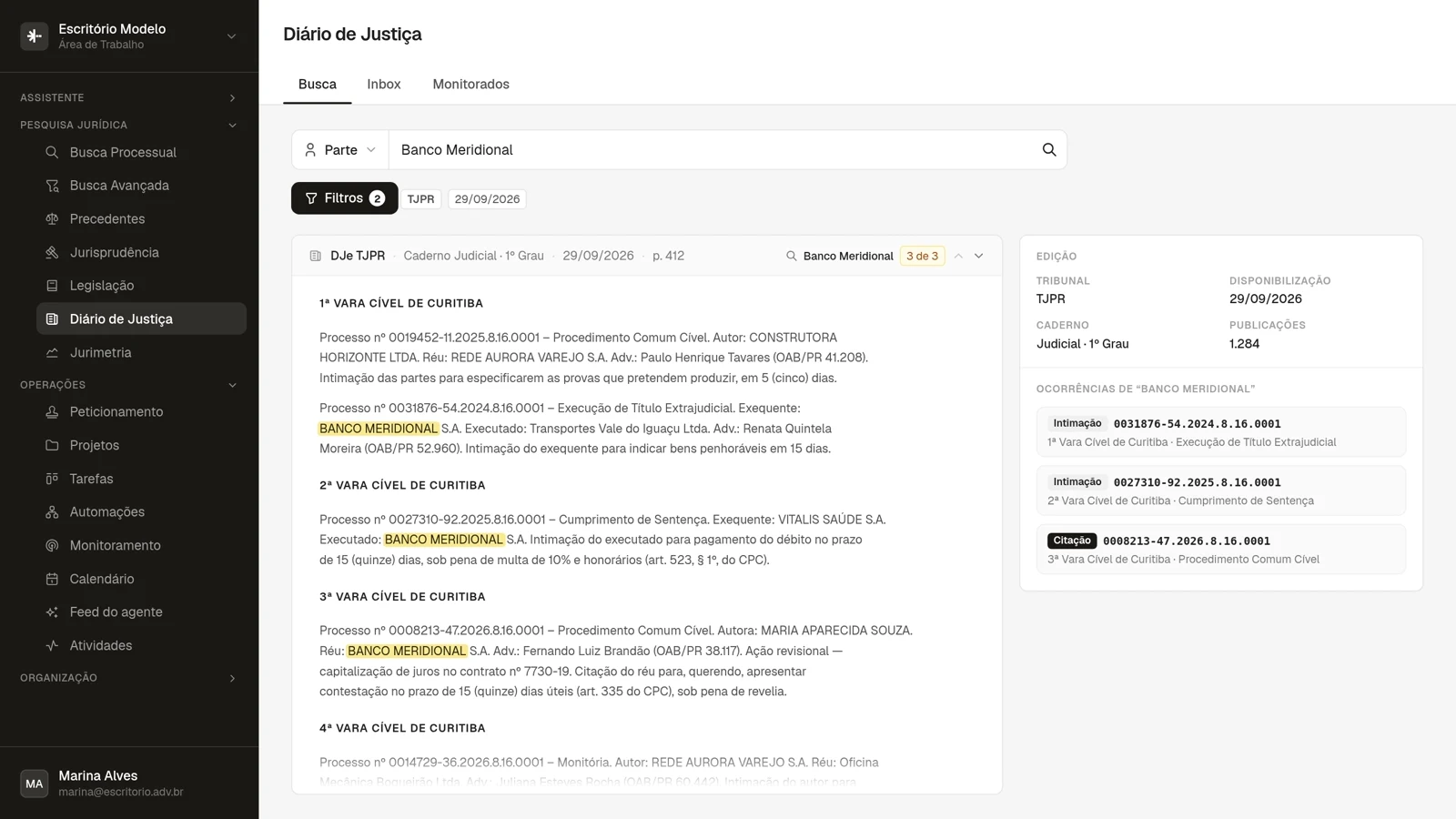Open Jurisprudência in sidebar

[141, 252]
